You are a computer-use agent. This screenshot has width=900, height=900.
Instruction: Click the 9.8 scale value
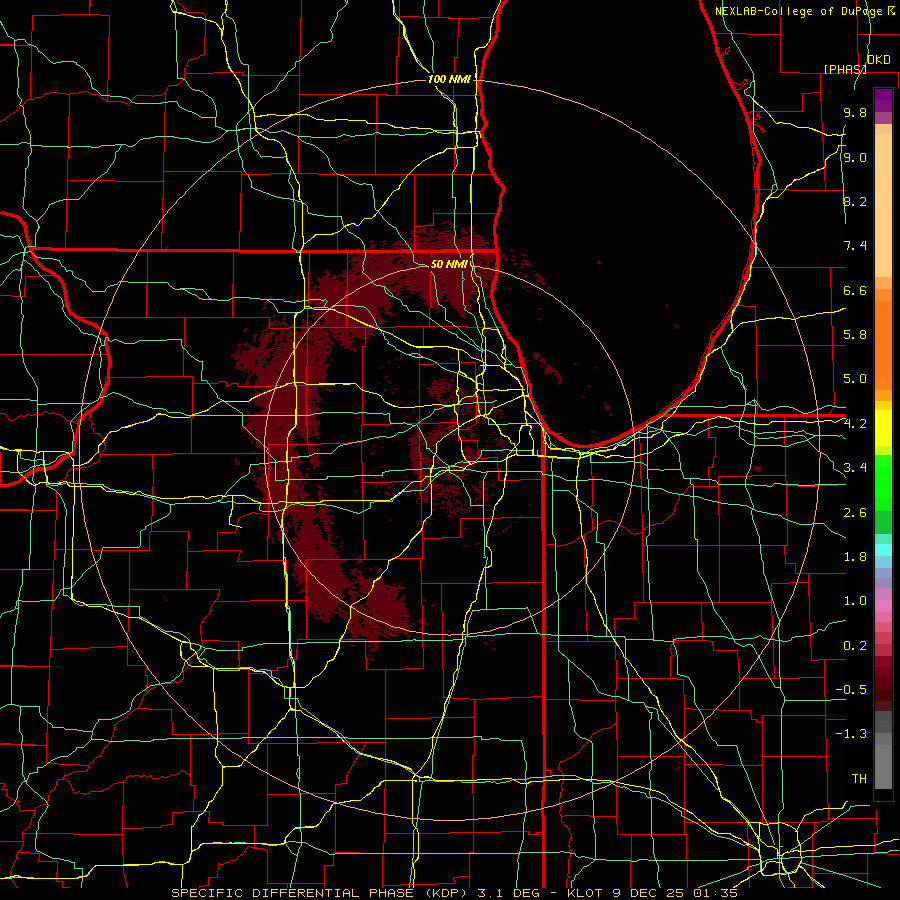coord(855,113)
